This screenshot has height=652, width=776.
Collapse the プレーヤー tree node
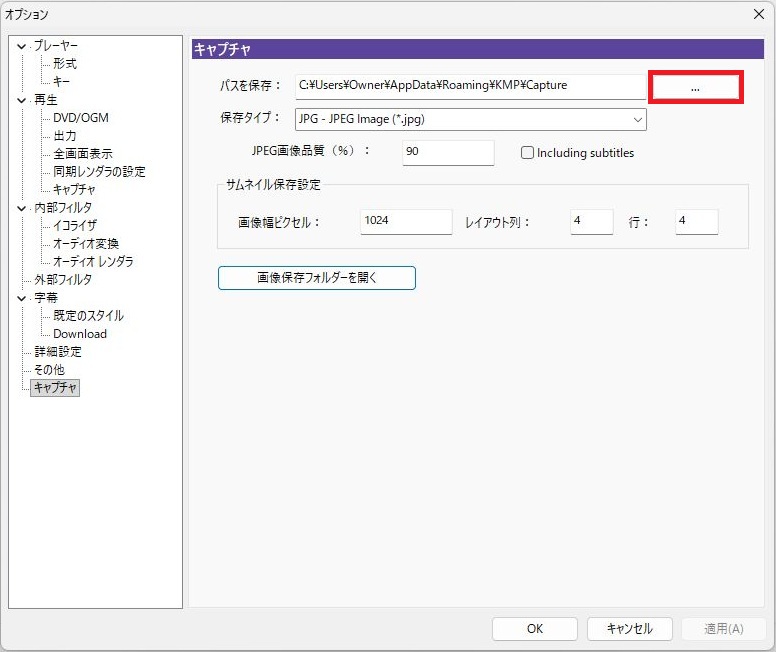tap(22, 46)
